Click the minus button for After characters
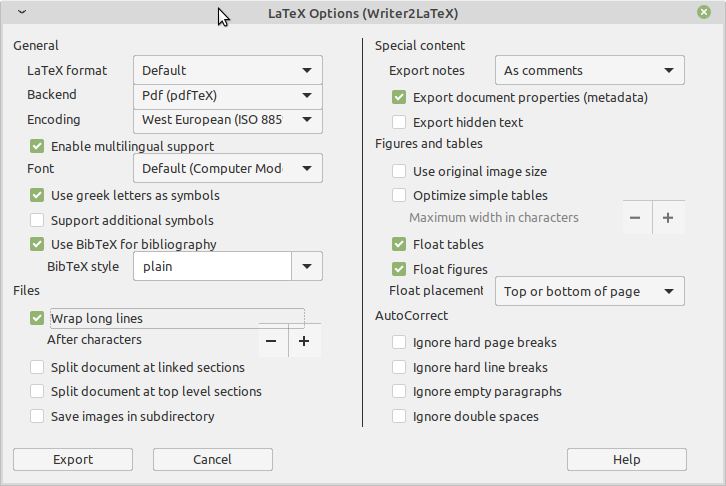This screenshot has width=726, height=486. point(271,341)
